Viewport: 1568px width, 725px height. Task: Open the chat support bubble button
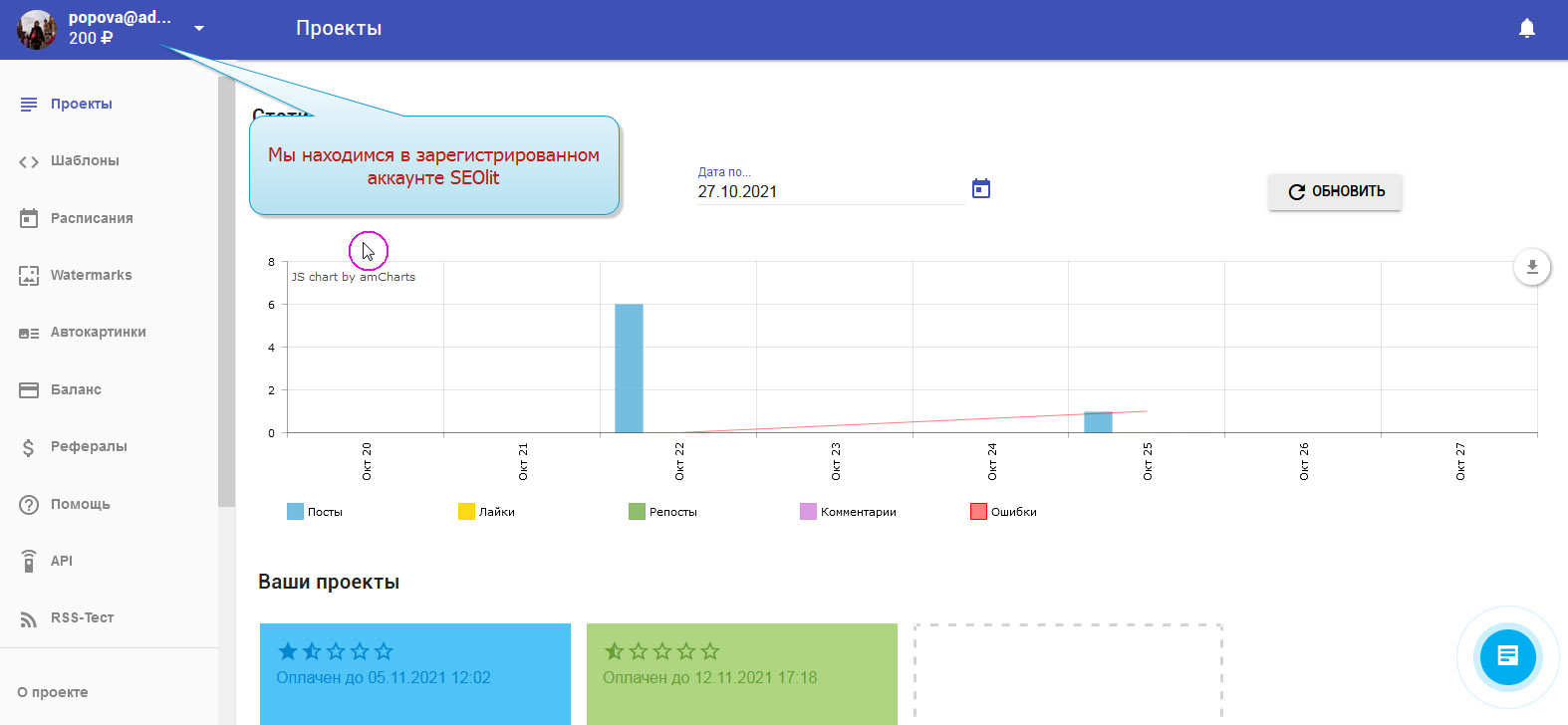[x=1507, y=656]
